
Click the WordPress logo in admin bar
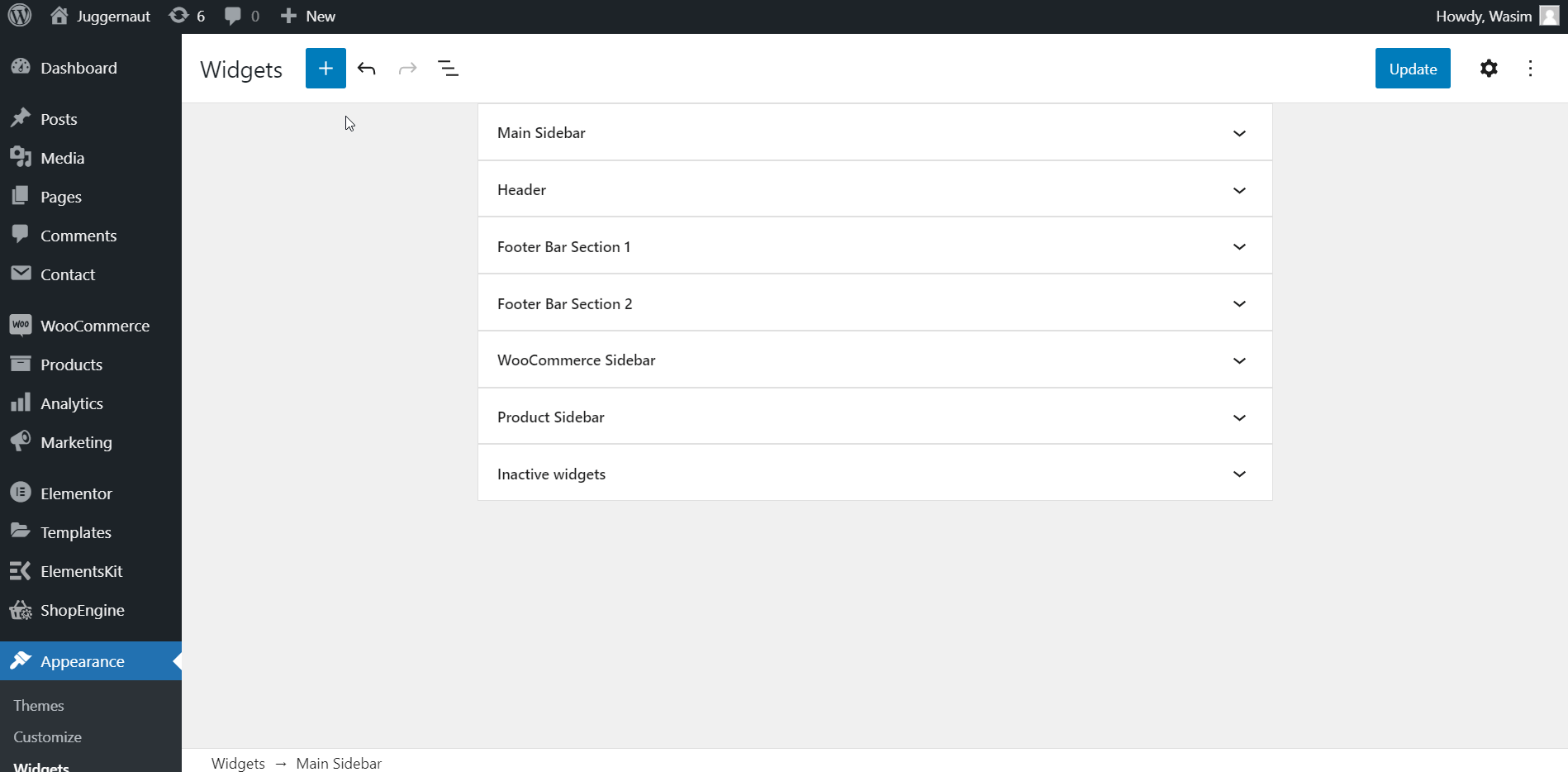coord(20,16)
